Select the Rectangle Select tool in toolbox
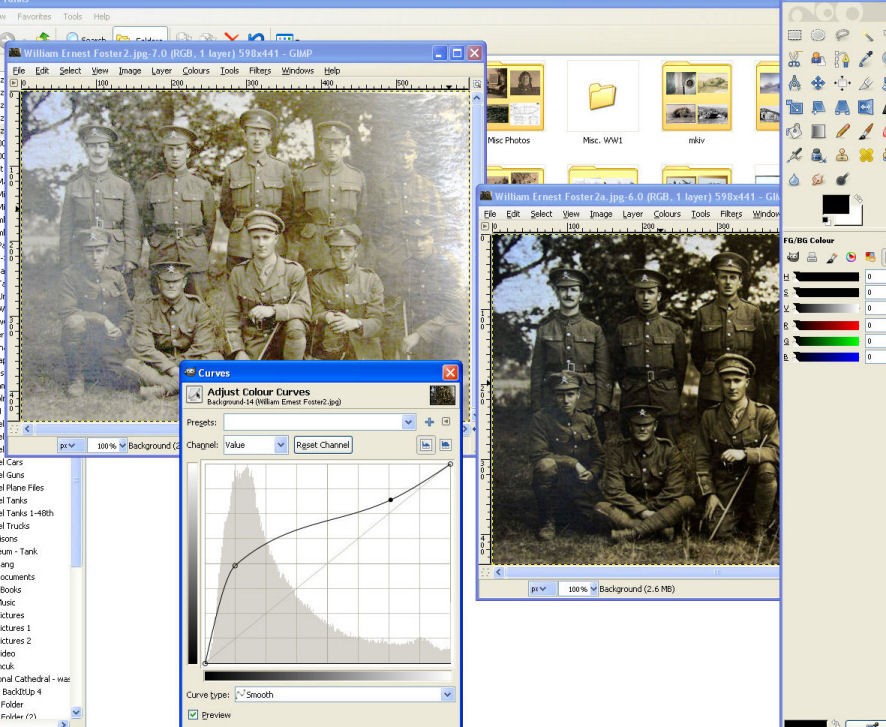 pyautogui.click(x=796, y=35)
